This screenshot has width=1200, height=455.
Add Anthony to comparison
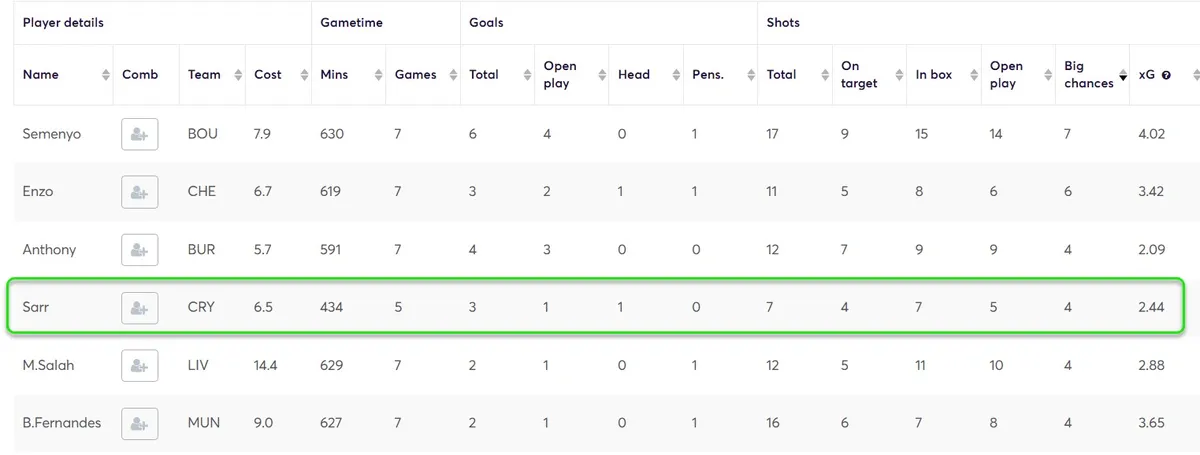coord(140,250)
